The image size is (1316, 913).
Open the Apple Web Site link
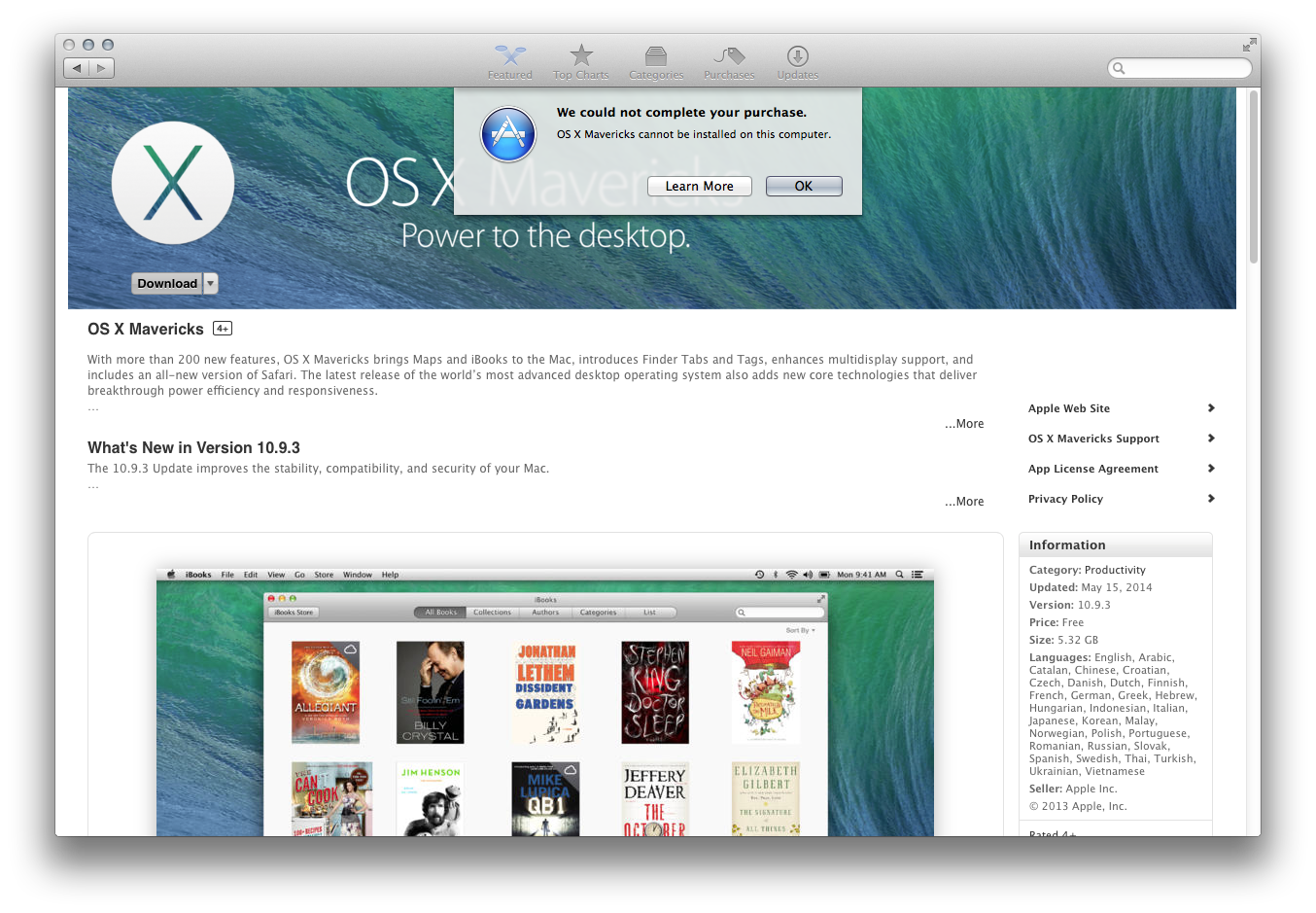click(x=1069, y=409)
